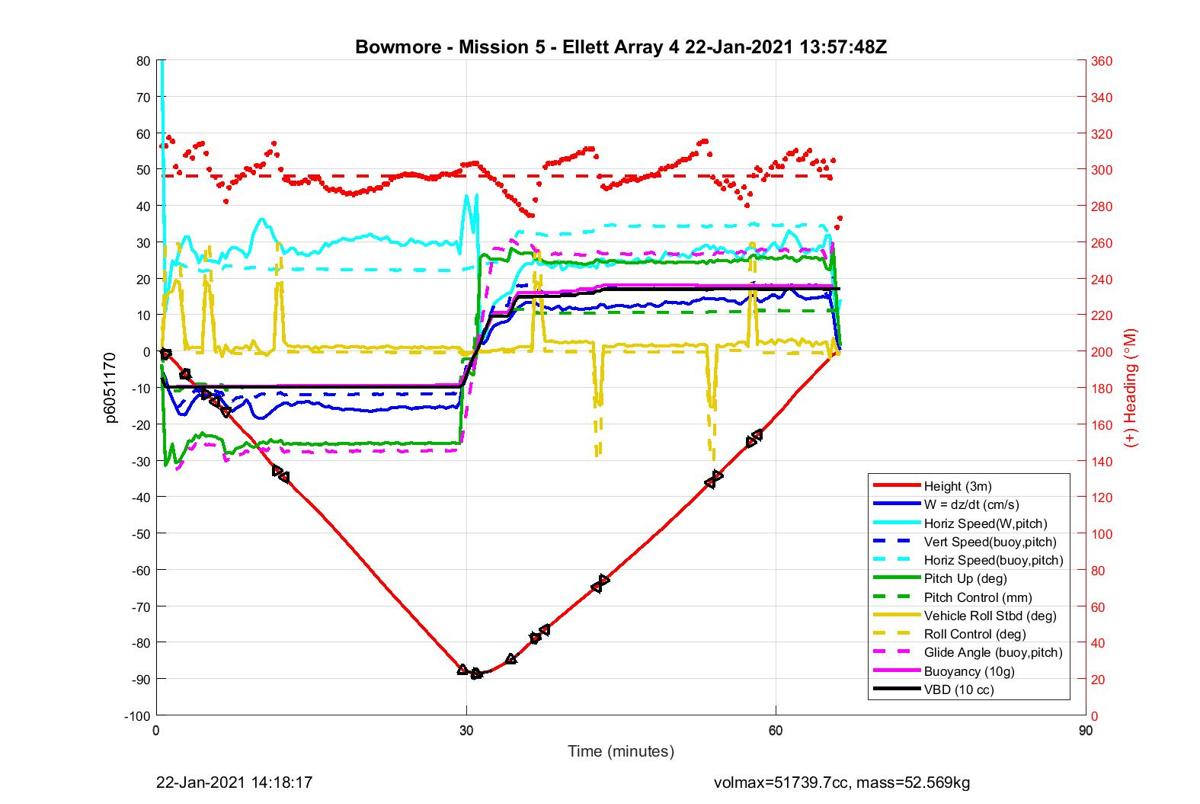
Task: Select the "Horiz Speed(buoy,pitch)" legend entry
Action: click(x=994, y=560)
